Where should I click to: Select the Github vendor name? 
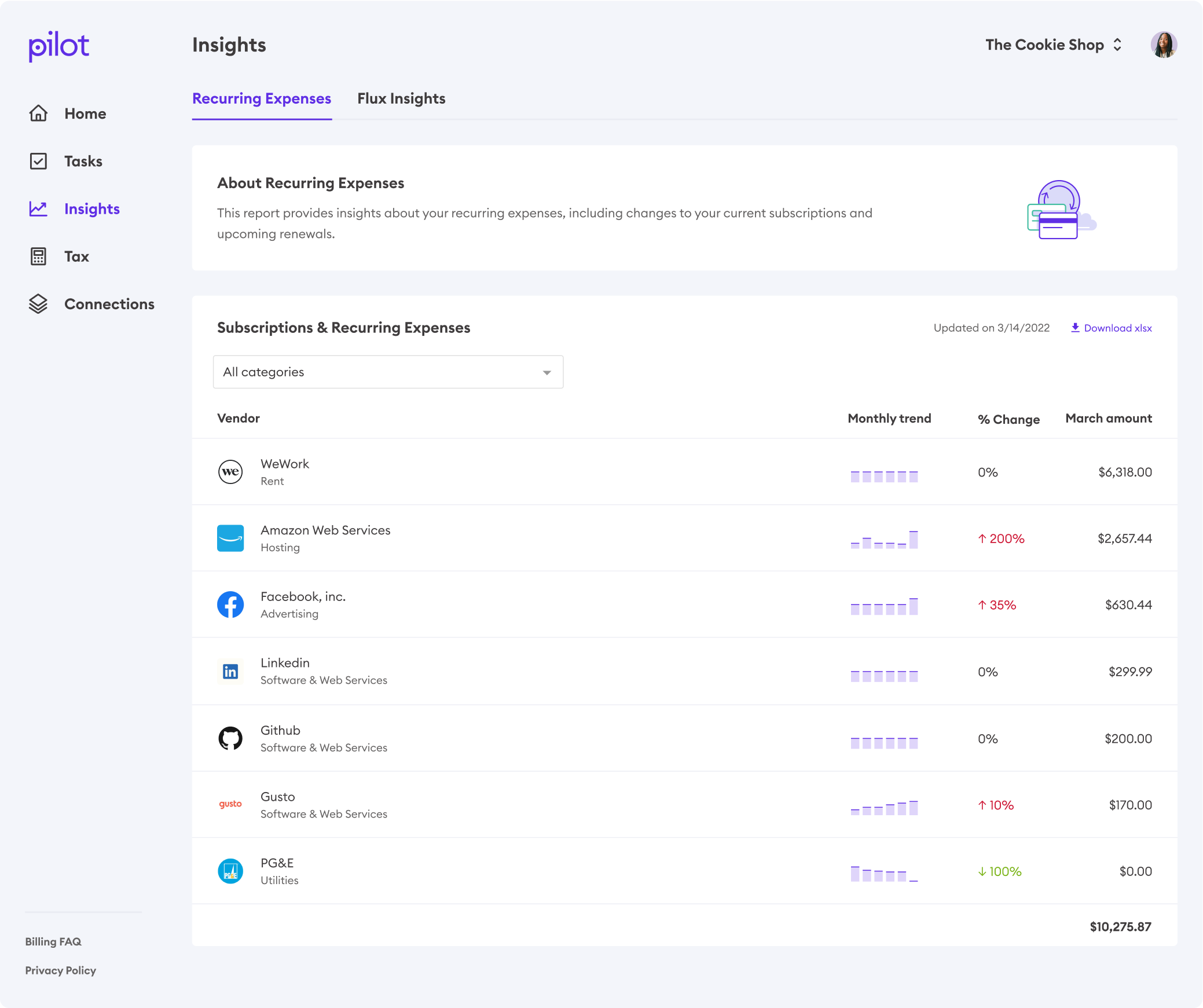pos(280,730)
